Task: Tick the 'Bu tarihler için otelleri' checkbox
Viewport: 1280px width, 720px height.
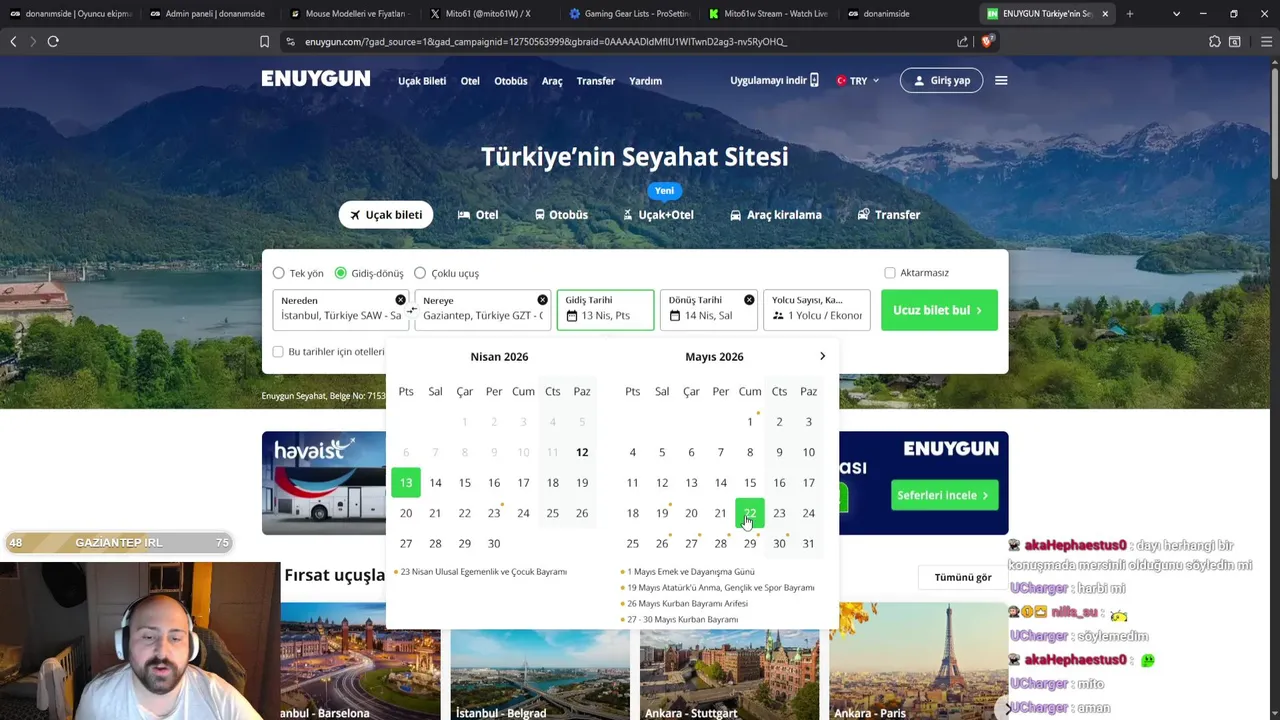Action: (278, 352)
